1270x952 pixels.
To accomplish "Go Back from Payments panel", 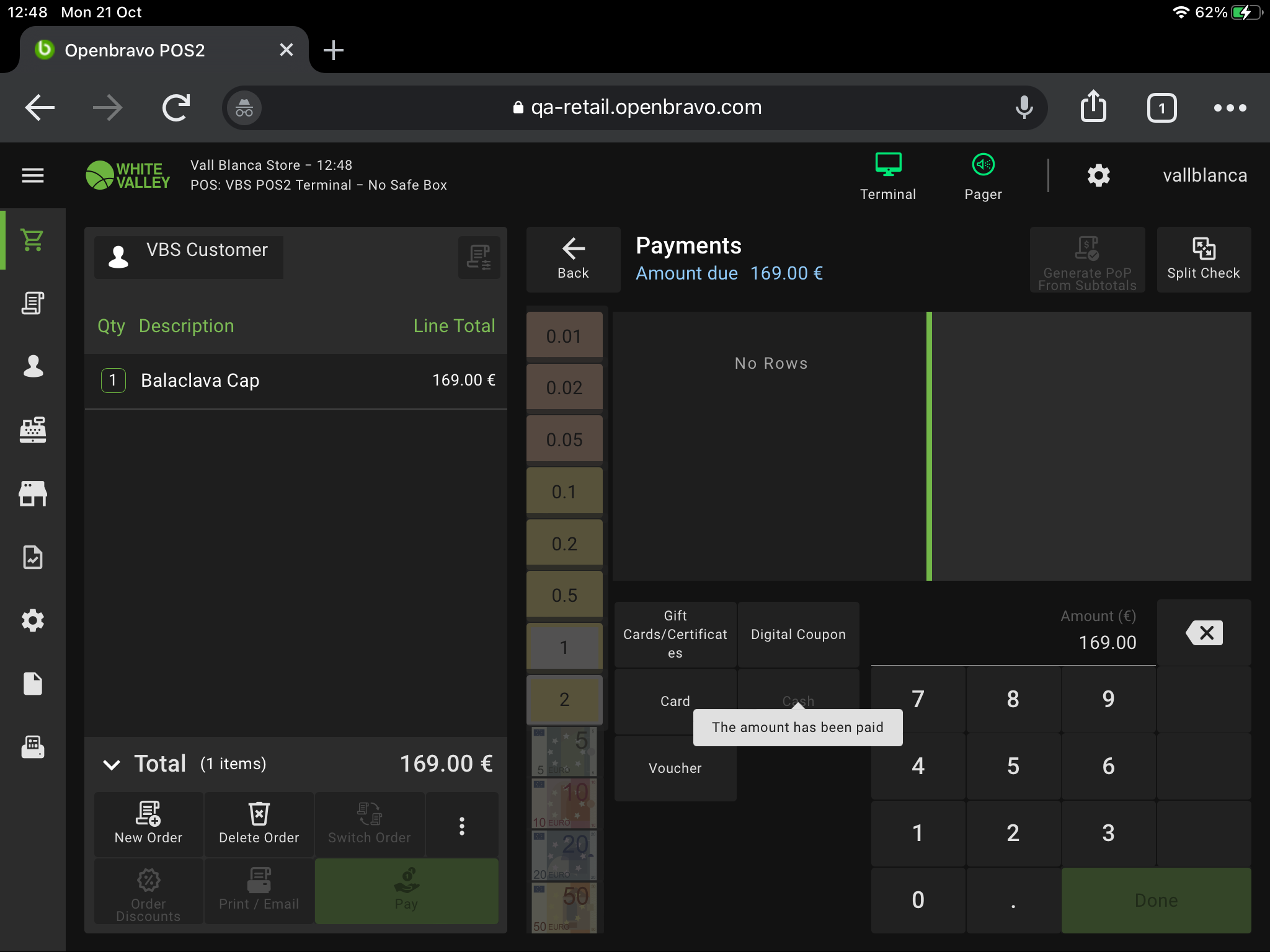I will pos(573,259).
